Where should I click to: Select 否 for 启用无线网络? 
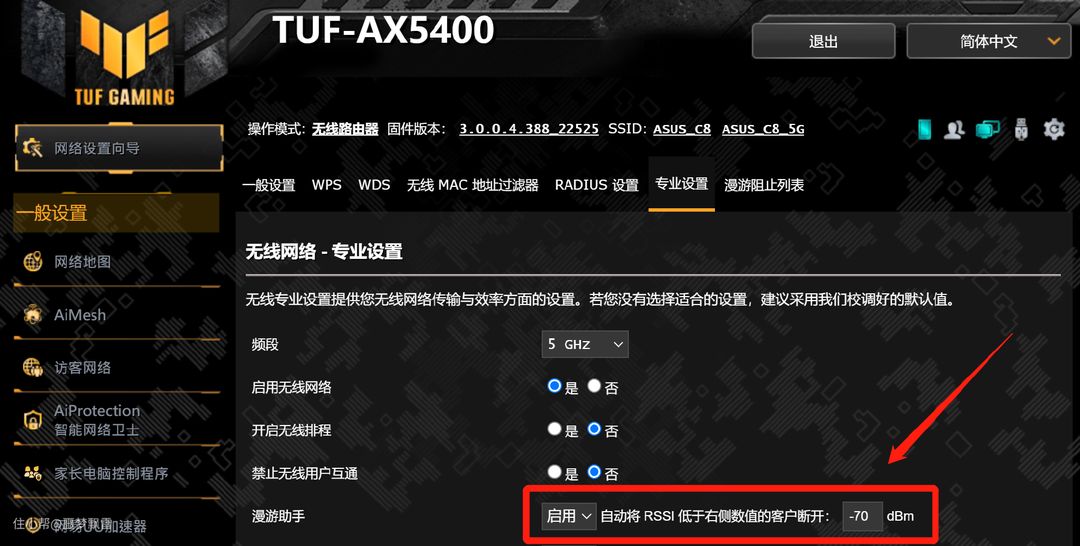pos(594,386)
